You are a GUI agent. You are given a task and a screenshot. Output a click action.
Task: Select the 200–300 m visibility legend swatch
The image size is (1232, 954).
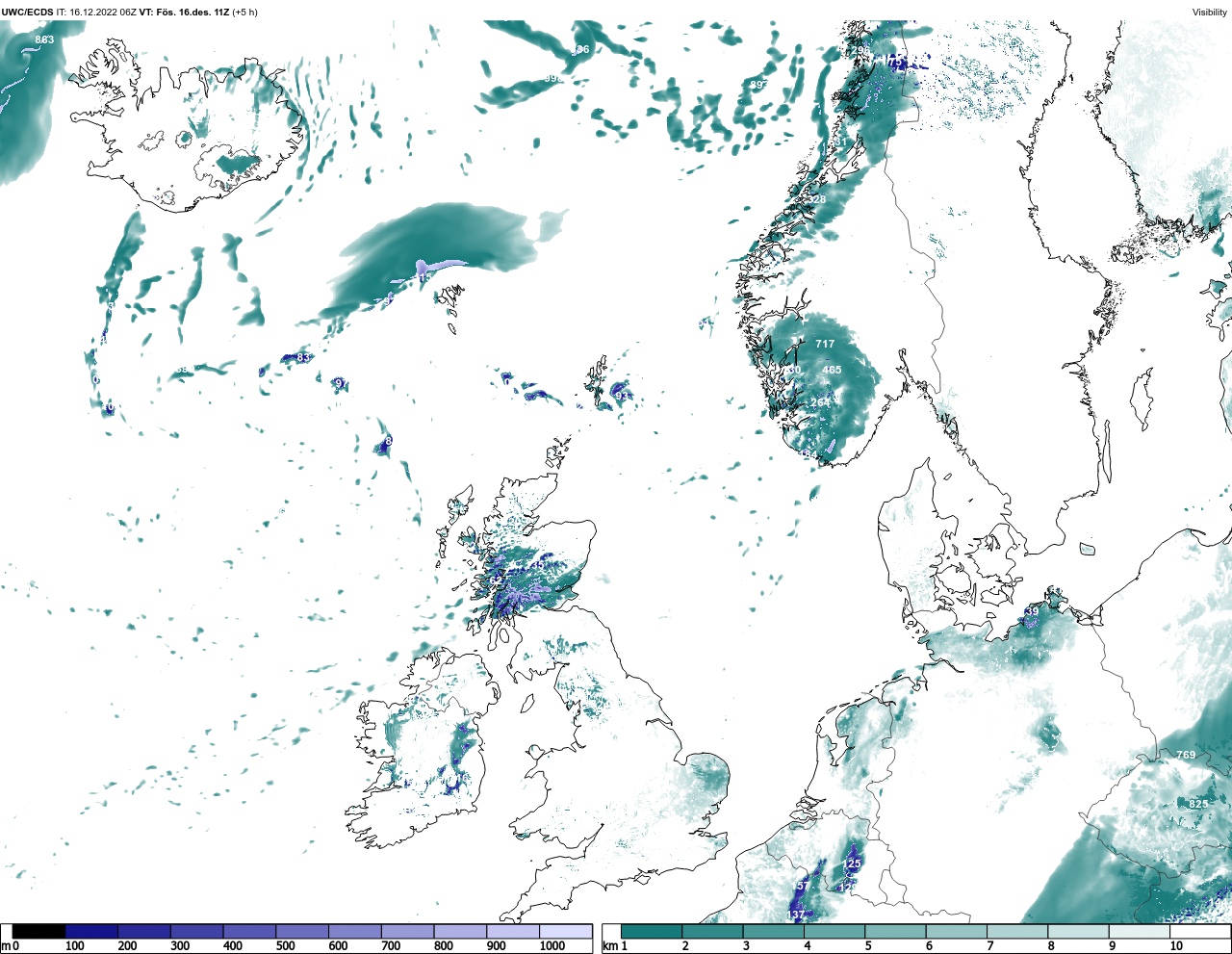144,931
